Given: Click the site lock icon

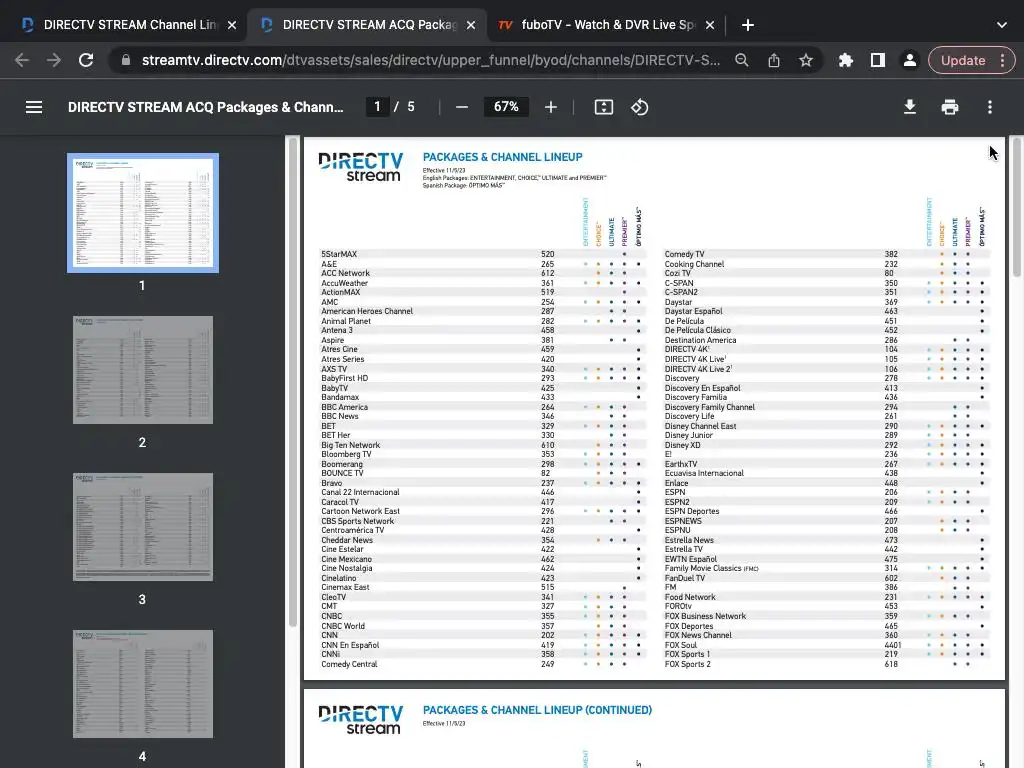Looking at the screenshot, I should pyautogui.click(x=126, y=60).
